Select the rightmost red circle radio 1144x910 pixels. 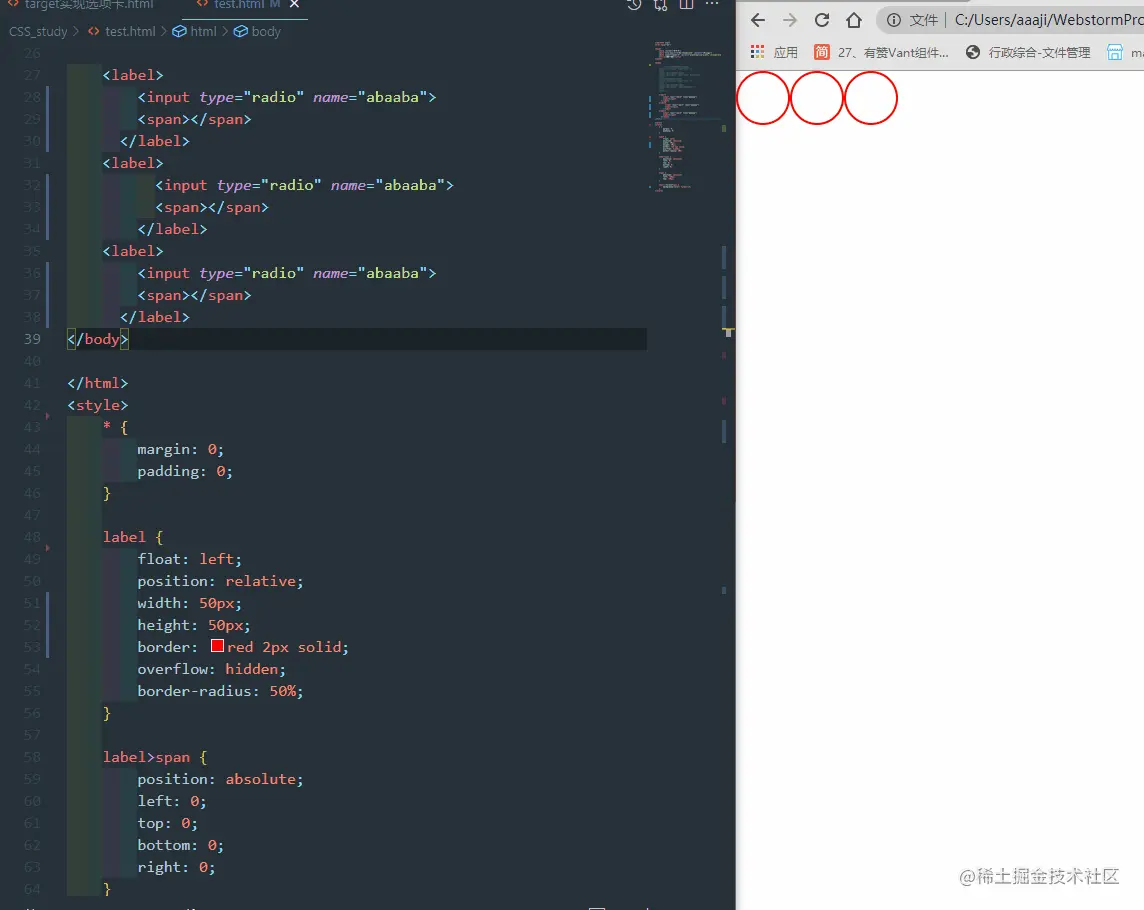click(871, 98)
